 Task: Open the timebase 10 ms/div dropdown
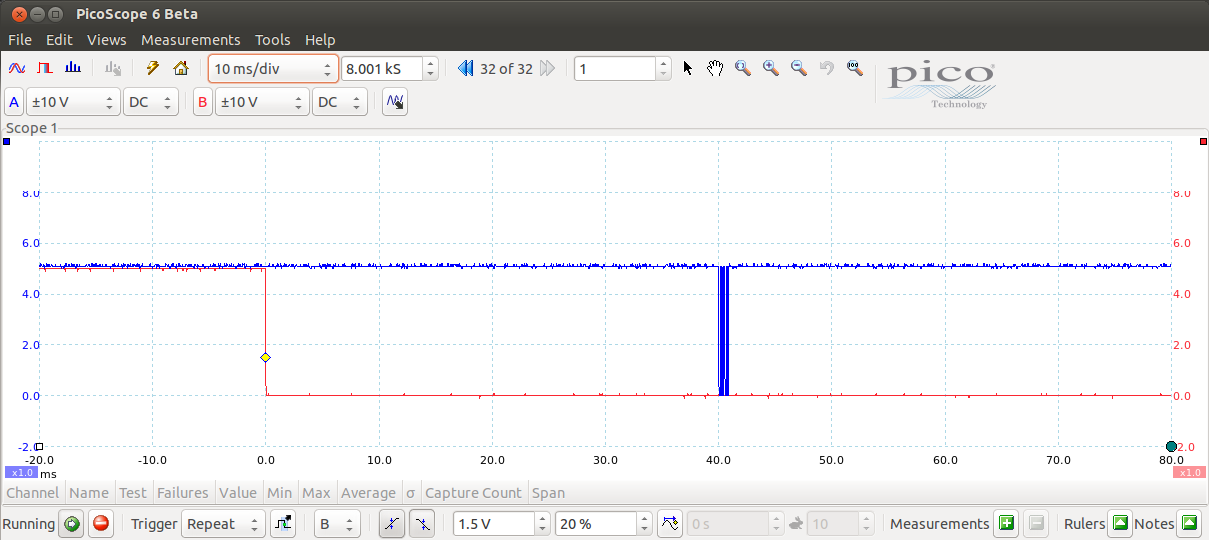click(273, 69)
